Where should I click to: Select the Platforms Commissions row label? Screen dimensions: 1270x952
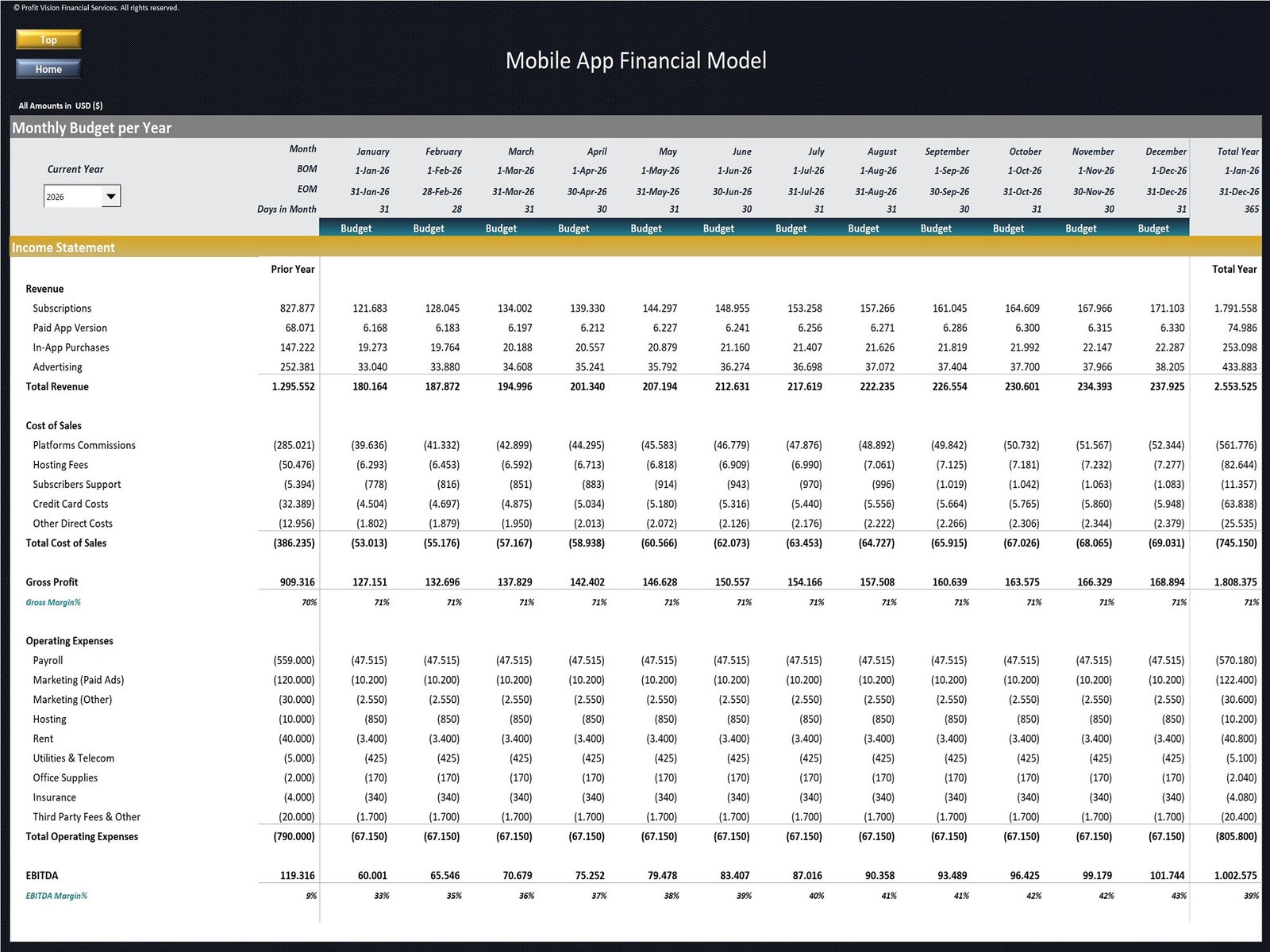(84, 446)
